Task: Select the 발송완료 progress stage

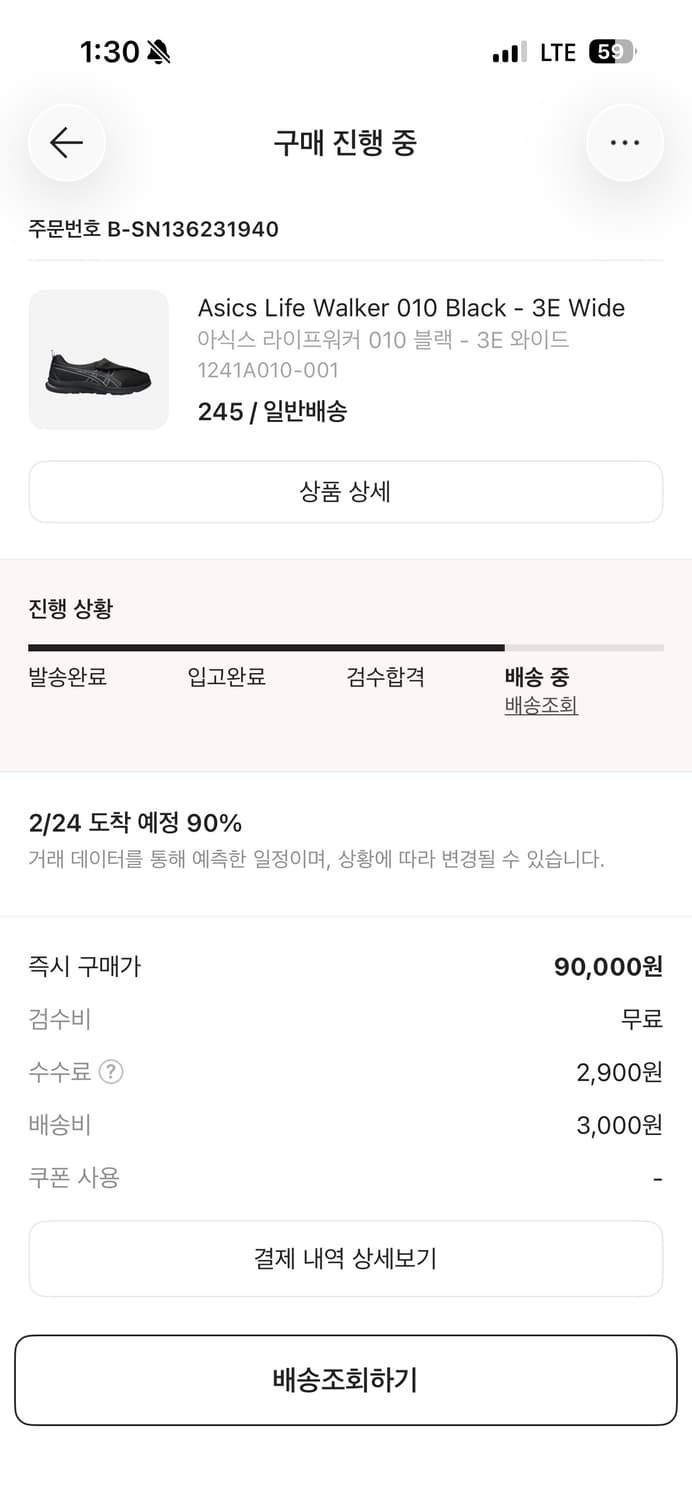Action: (x=67, y=677)
